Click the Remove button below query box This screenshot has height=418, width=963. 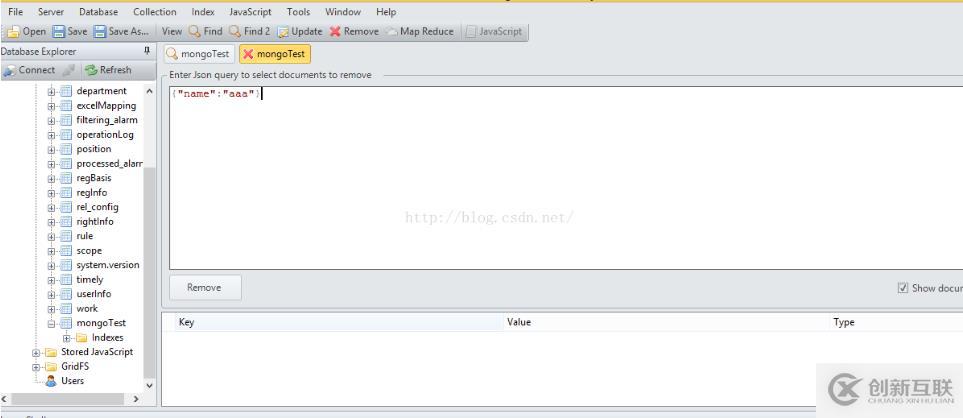[205, 287]
